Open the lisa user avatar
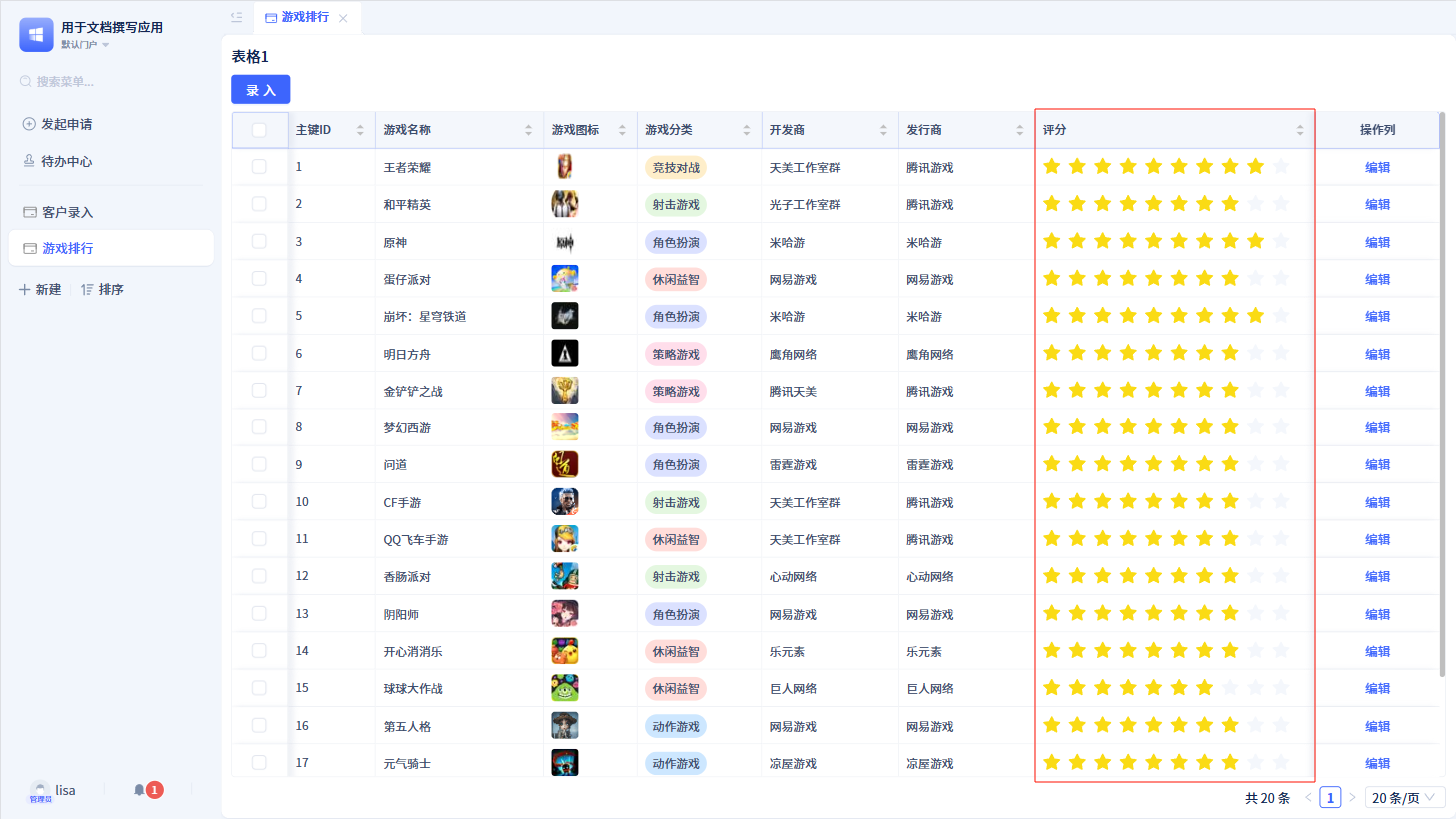The image size is (1456, 819). 40,790
